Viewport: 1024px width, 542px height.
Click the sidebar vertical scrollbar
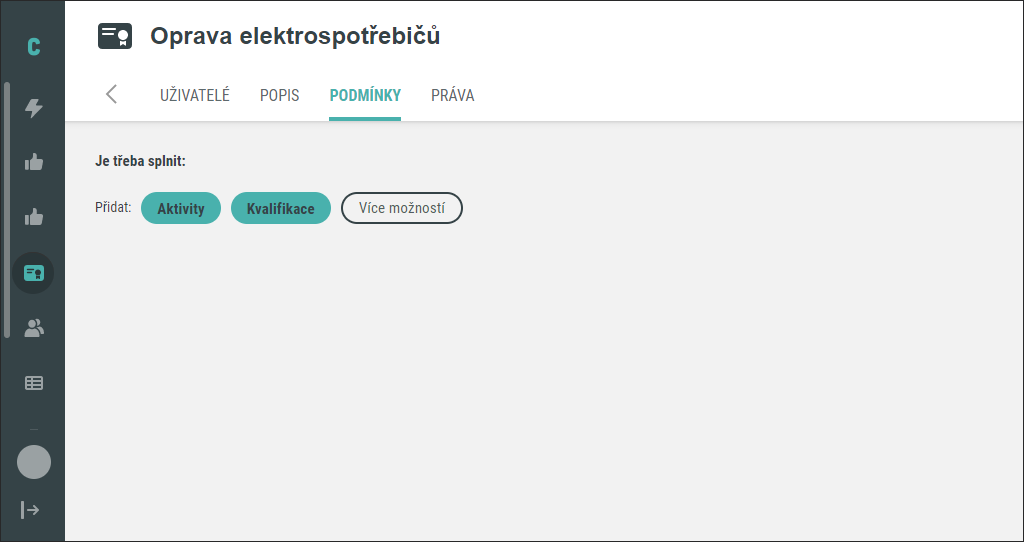tap(7, 210)
